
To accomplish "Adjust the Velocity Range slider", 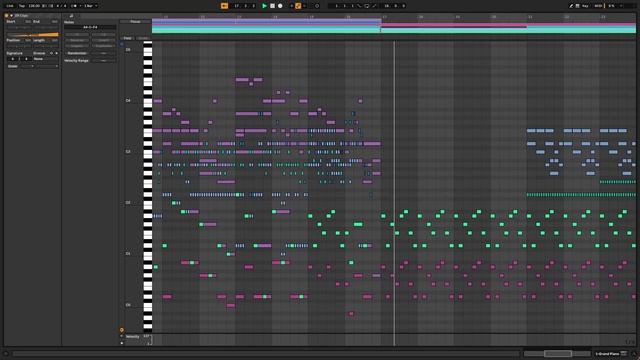I will [x=103, y=60].
